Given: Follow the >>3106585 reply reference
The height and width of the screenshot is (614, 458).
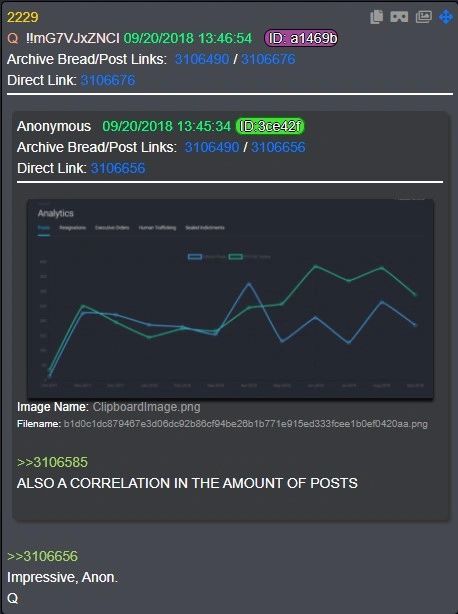Looking at the screenshot, I should pos(52,462).
